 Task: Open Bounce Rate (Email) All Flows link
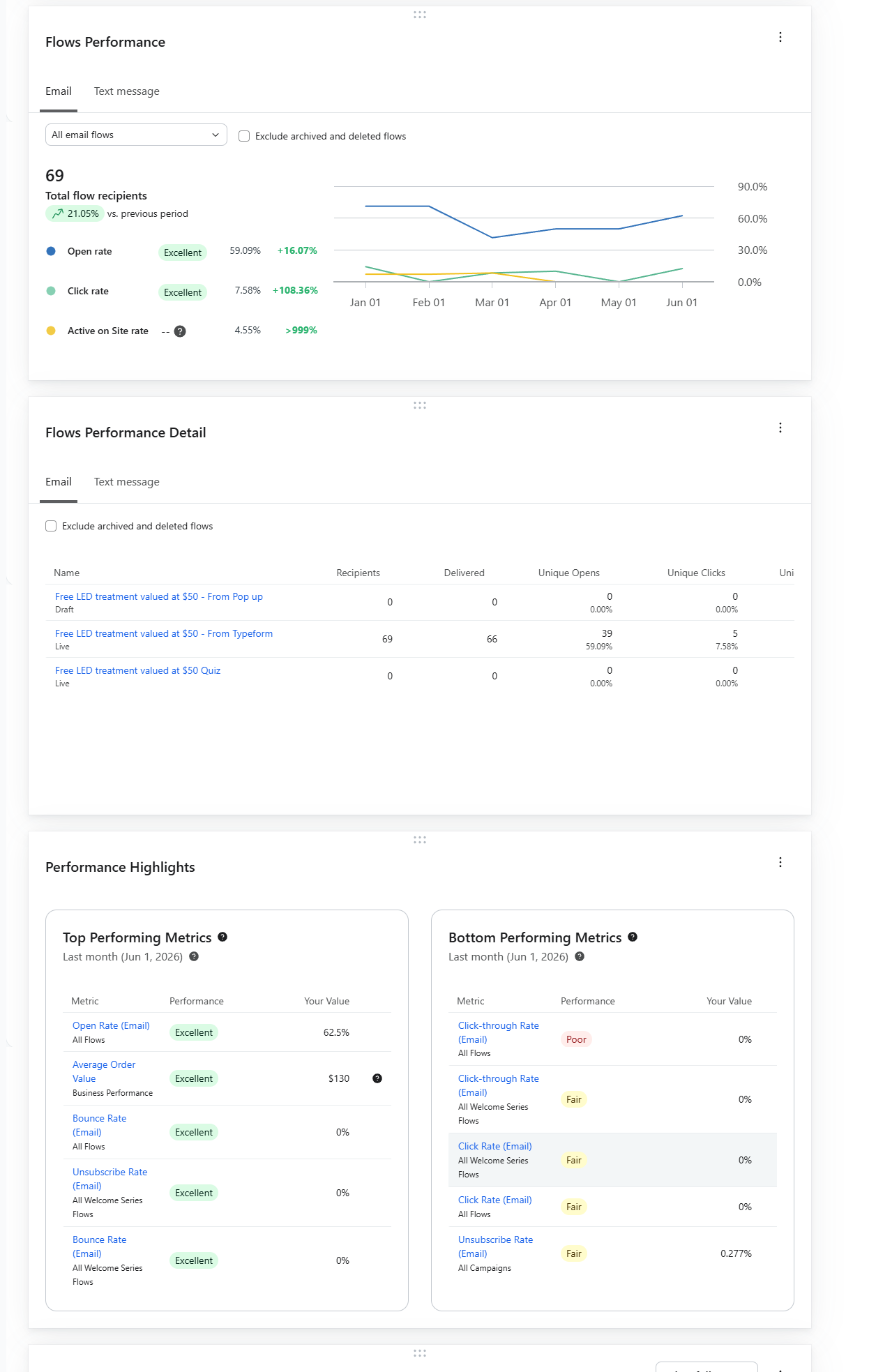(100, 1125)
